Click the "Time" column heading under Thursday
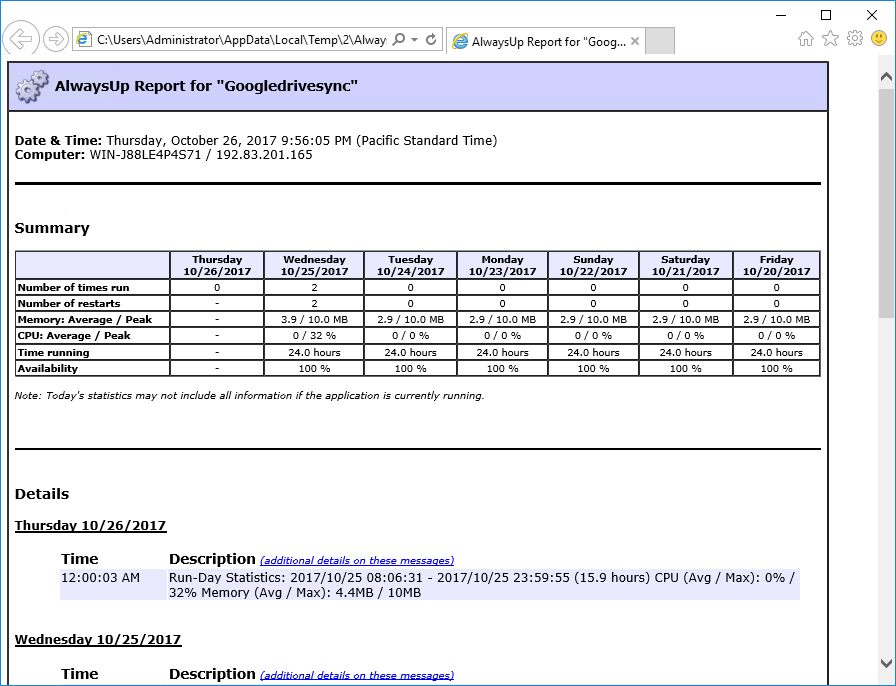 [x=79, y=559]
